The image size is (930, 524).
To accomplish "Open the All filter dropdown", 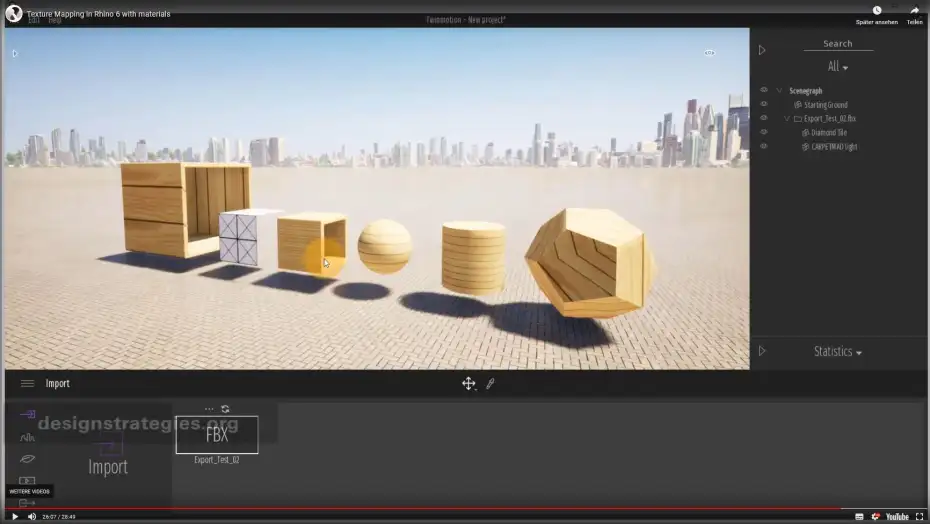I will pos(837,66).
